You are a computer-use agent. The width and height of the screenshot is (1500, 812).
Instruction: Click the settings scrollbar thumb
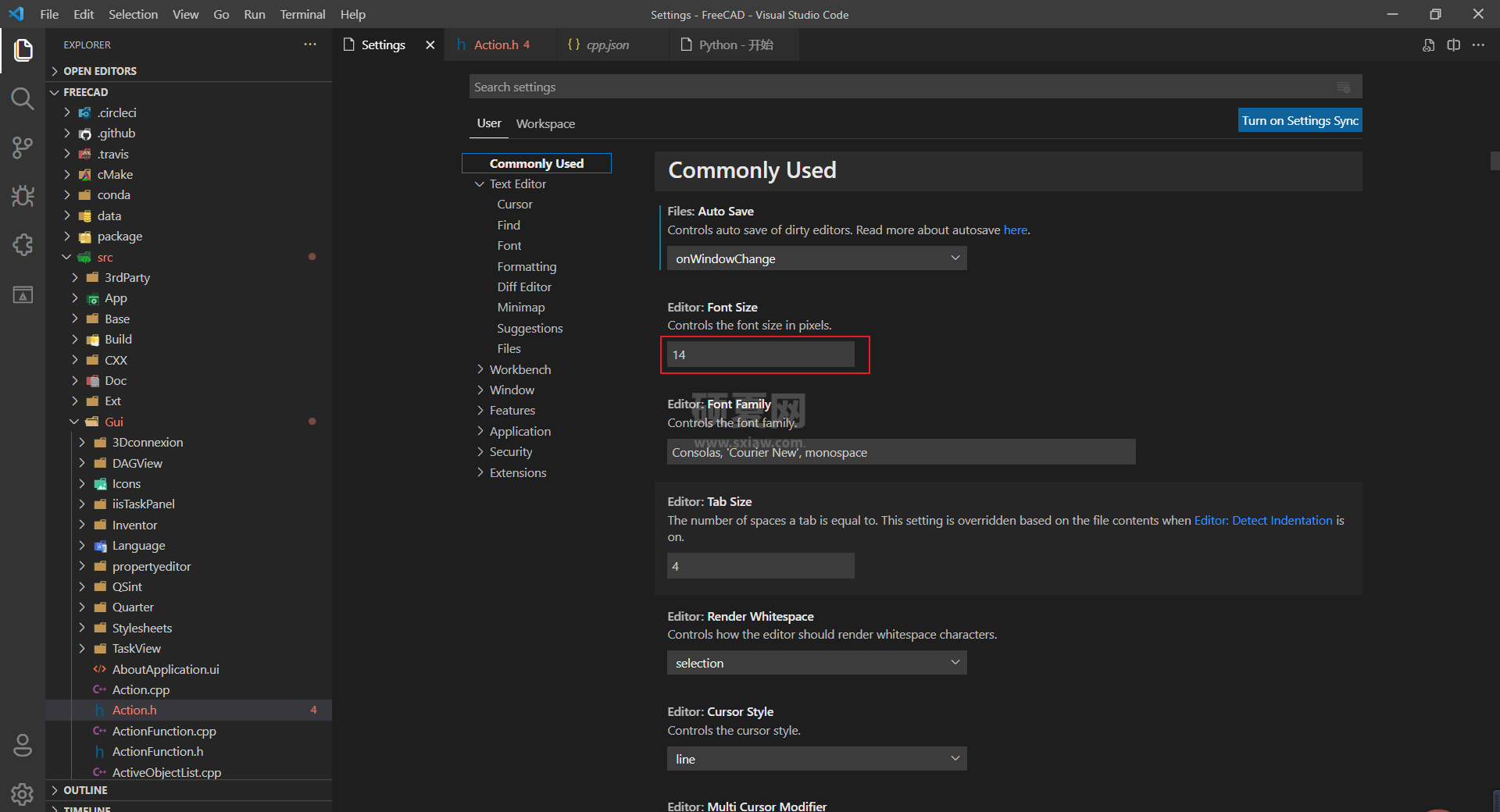1495,161
